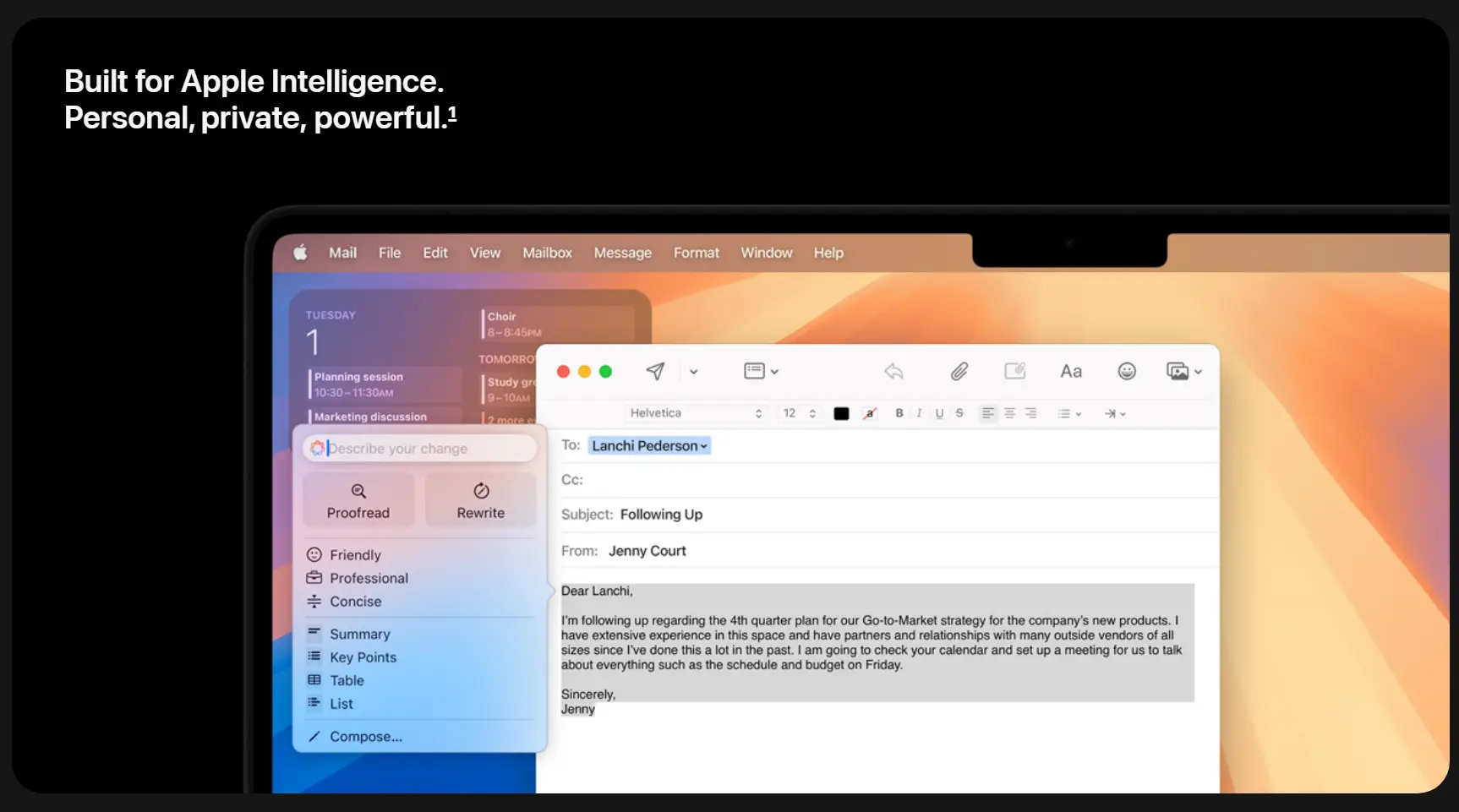Open the Format menu
Viewport: 1459px width, 812px height.
coord(697,253)
